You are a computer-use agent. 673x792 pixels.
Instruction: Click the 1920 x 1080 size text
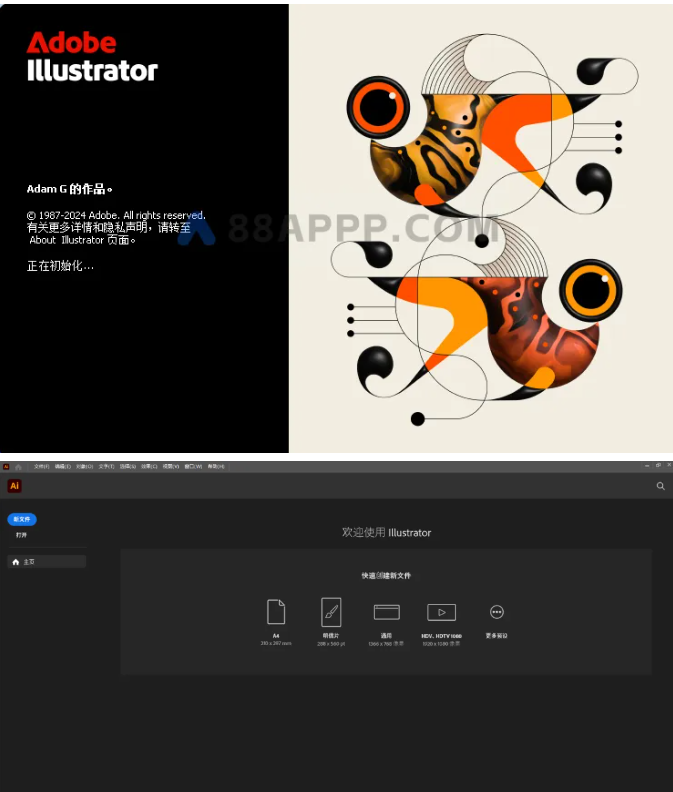tap(441, 644)
